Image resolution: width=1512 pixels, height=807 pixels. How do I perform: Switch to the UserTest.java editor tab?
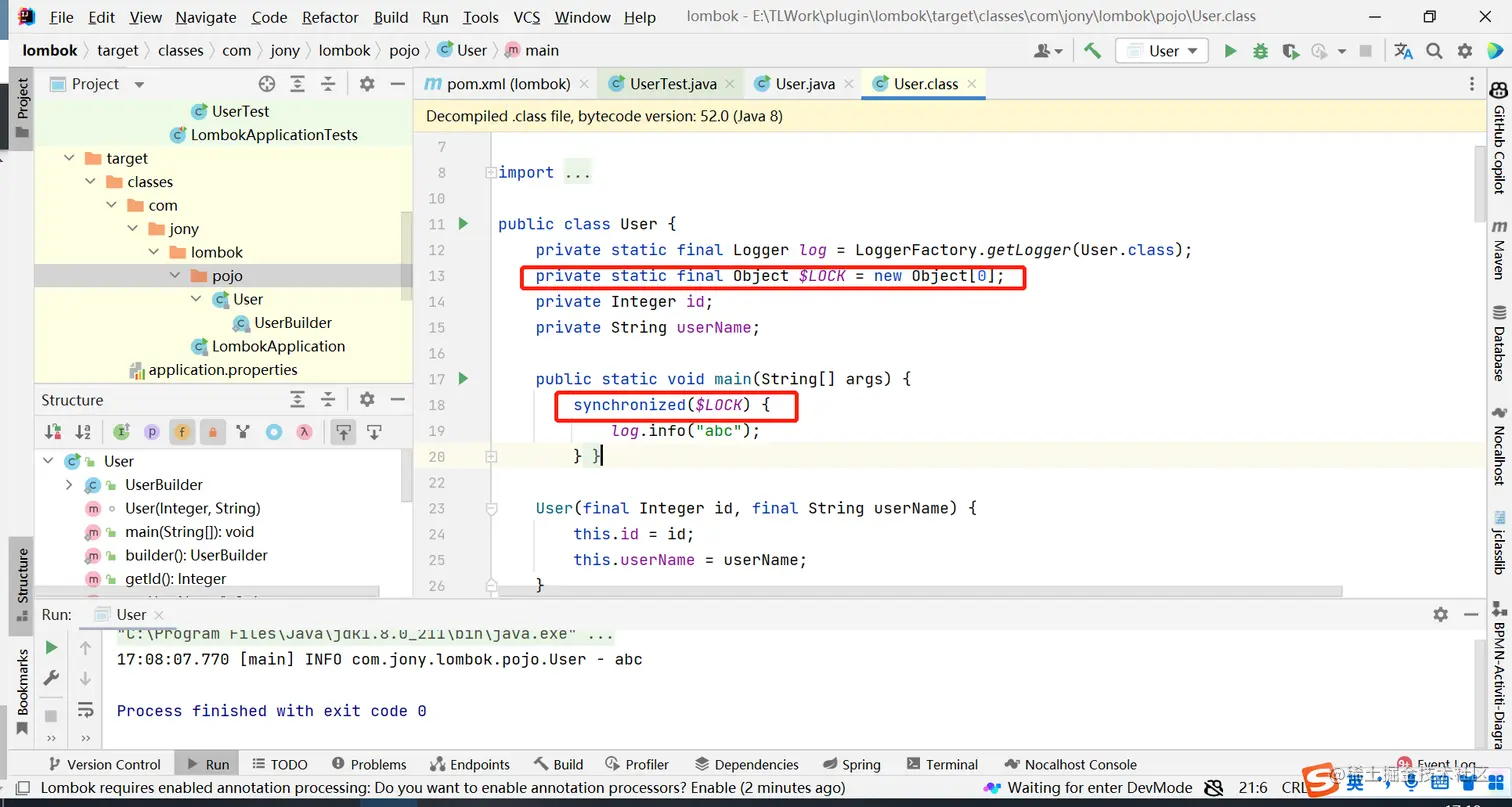(x=670, y=84)
